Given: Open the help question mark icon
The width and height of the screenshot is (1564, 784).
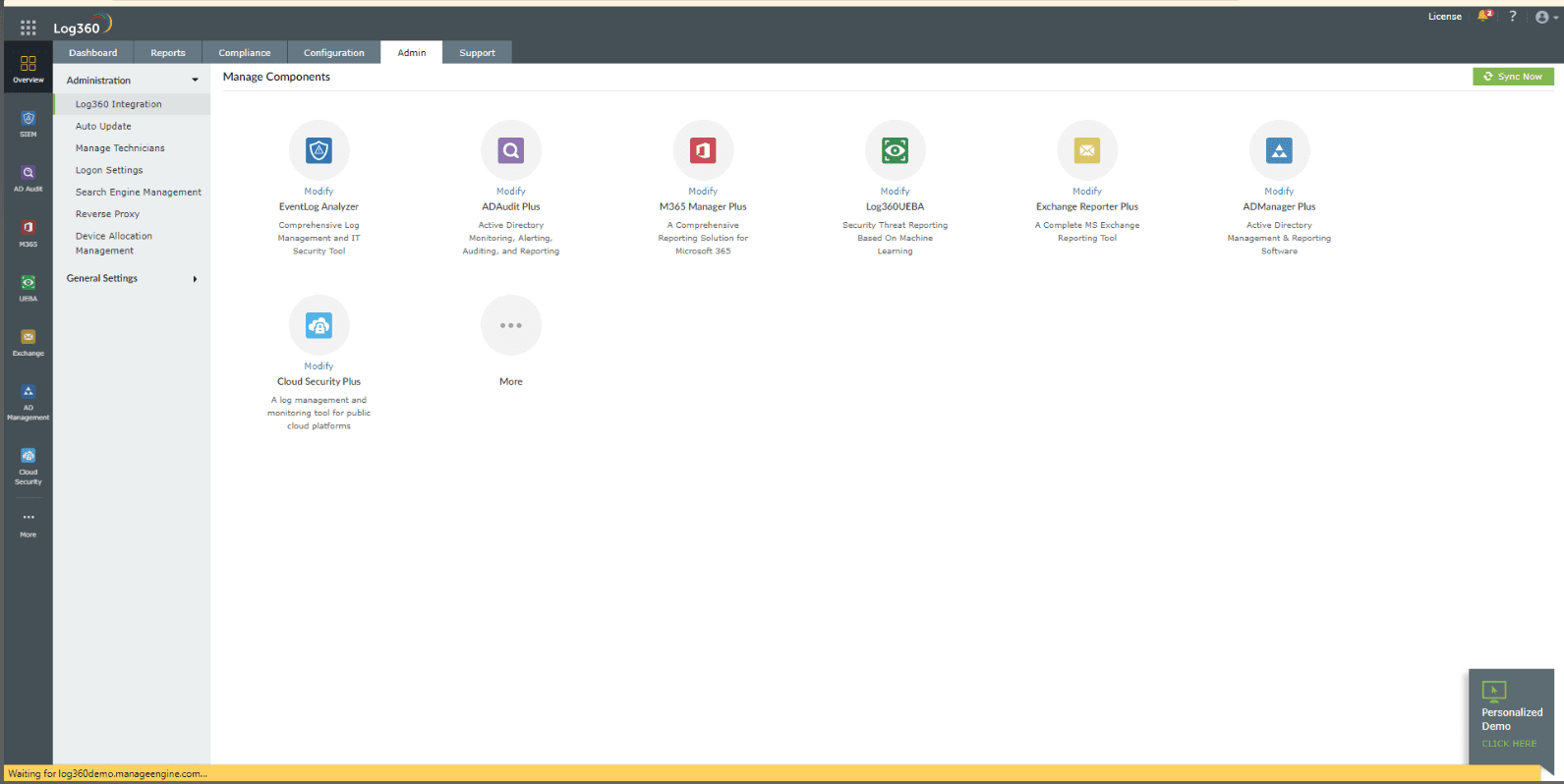Looking at the screenshot, I should [x=1513, y=16].
